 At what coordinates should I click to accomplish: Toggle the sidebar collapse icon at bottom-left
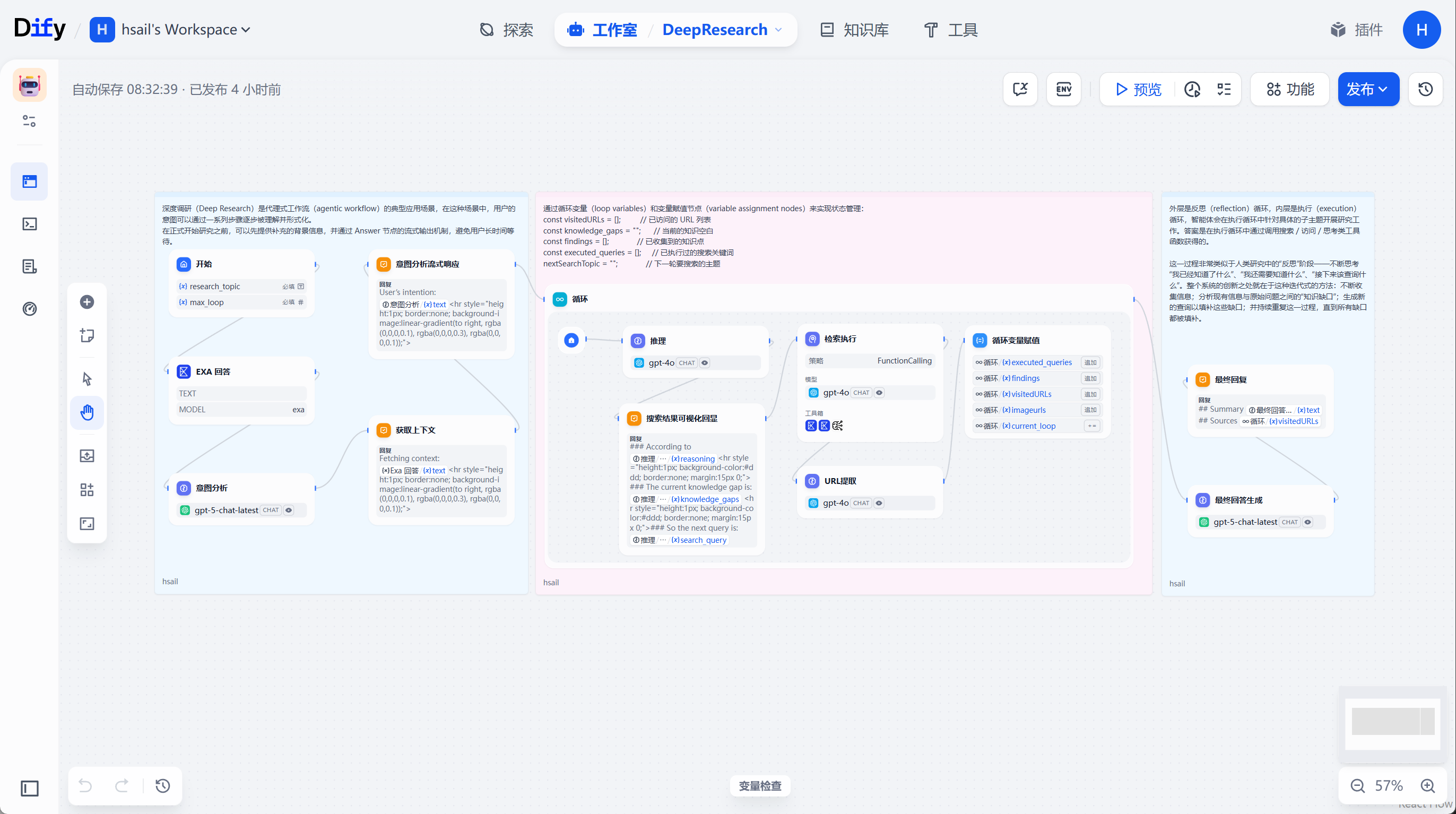29,789
